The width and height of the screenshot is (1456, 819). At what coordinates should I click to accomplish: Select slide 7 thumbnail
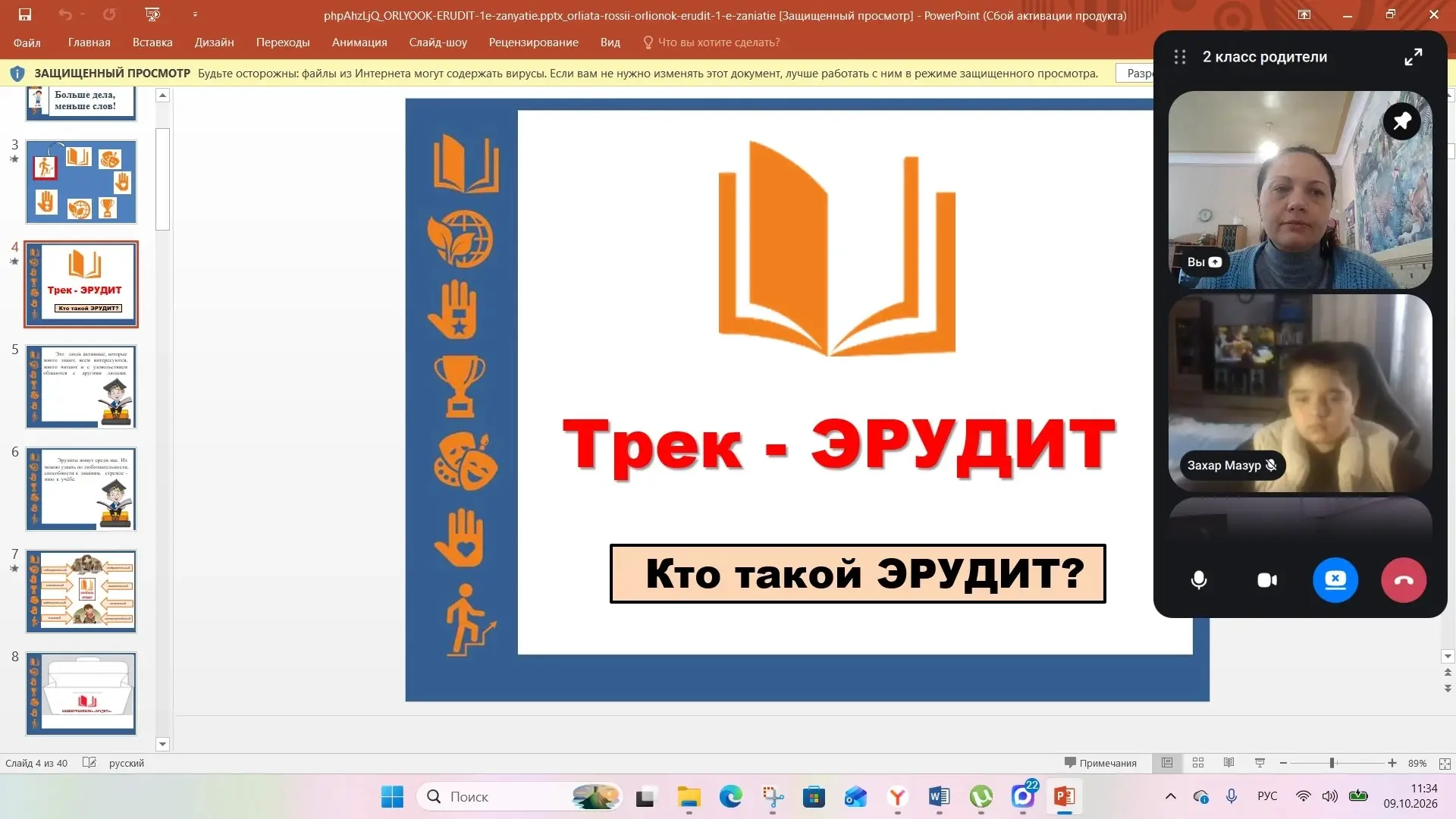(x=81, y=591)
